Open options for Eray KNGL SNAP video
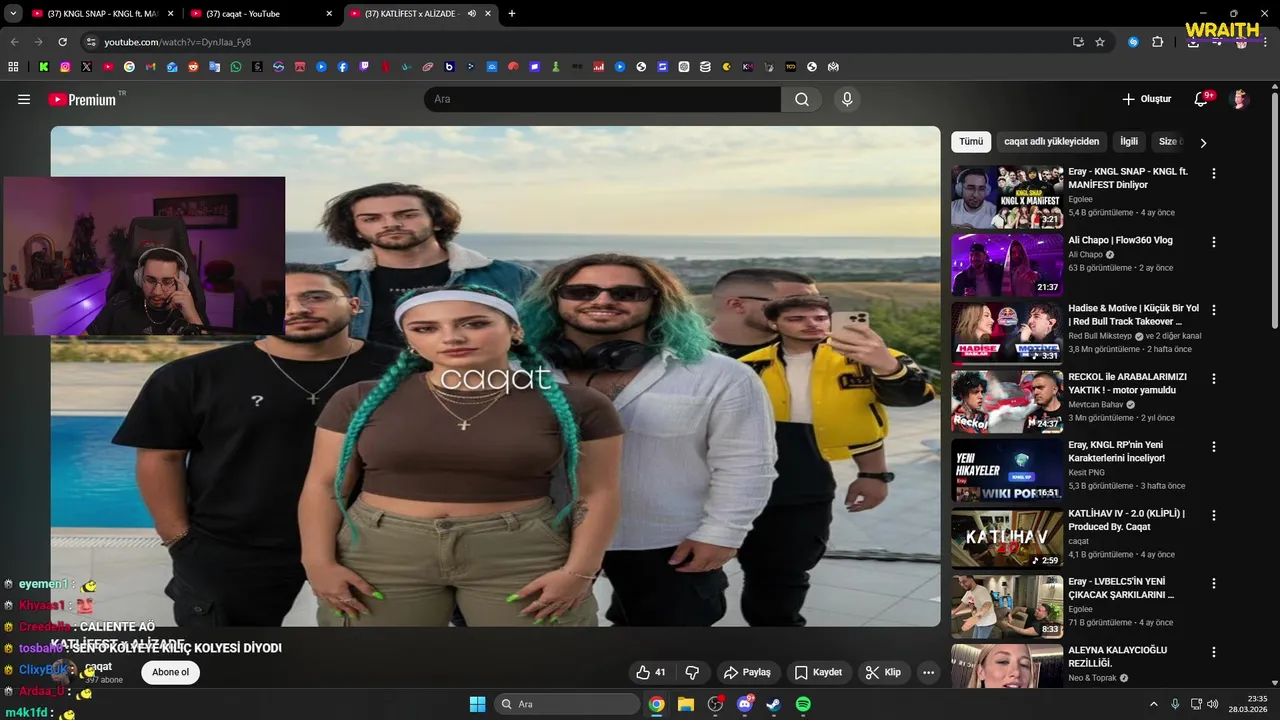The width and height of the screenshot is (1280, 720). point(1214,173)
